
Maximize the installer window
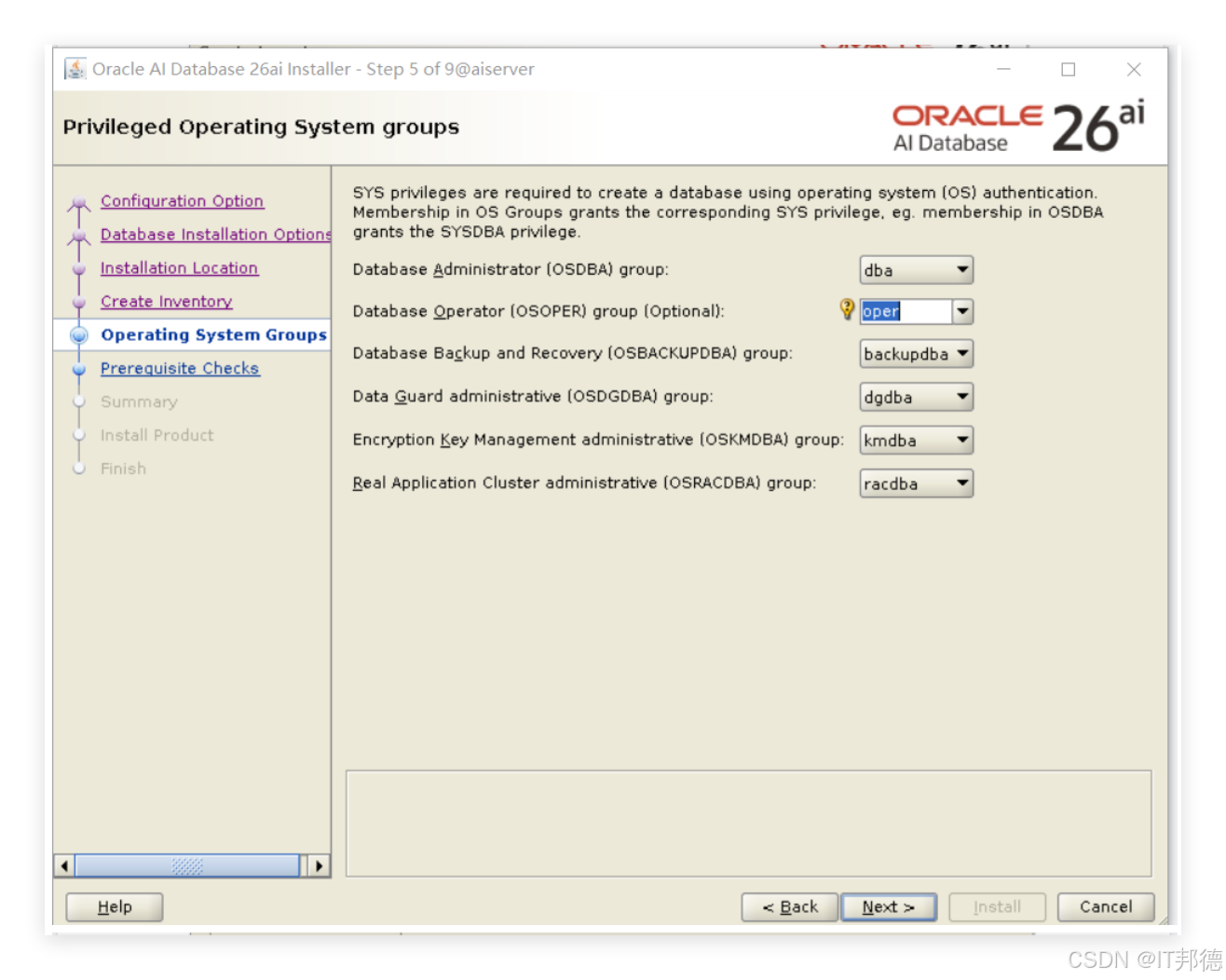click(x=1069, y=69)
